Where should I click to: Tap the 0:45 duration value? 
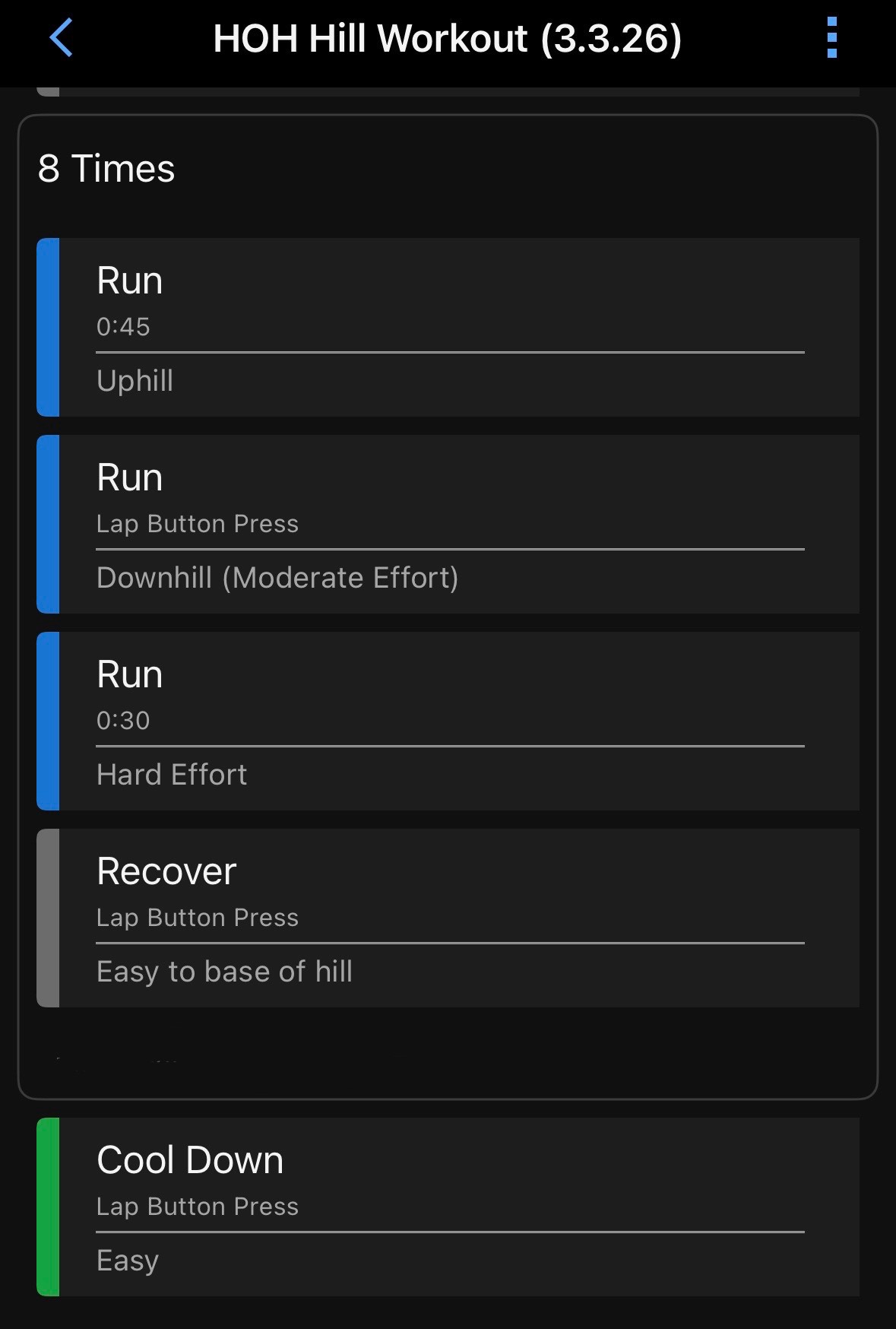[123, 327]
